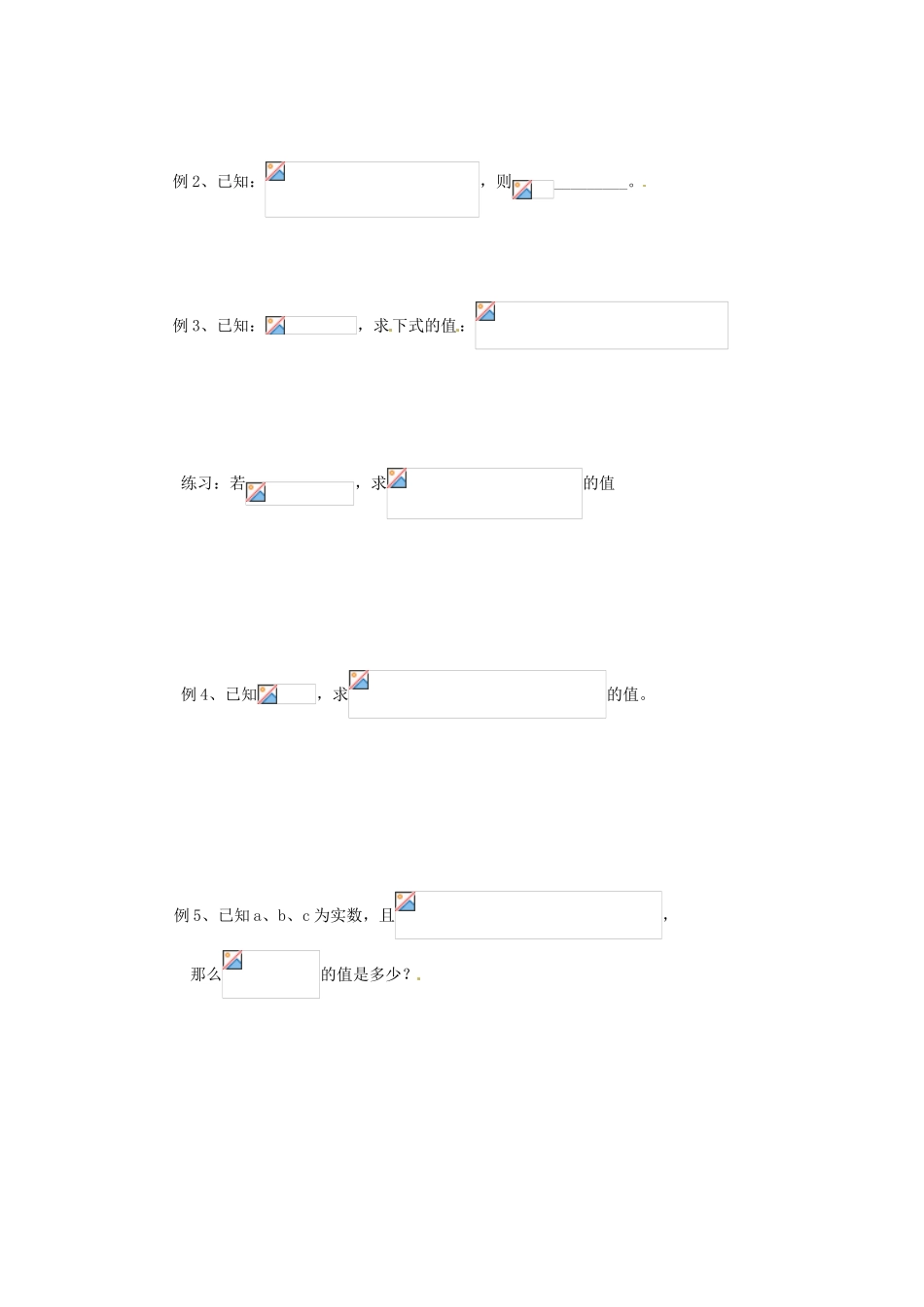This screenshot has height=1307, width=924.
Task: Click the blank answer line in 例 2
Action: (590, 185)
